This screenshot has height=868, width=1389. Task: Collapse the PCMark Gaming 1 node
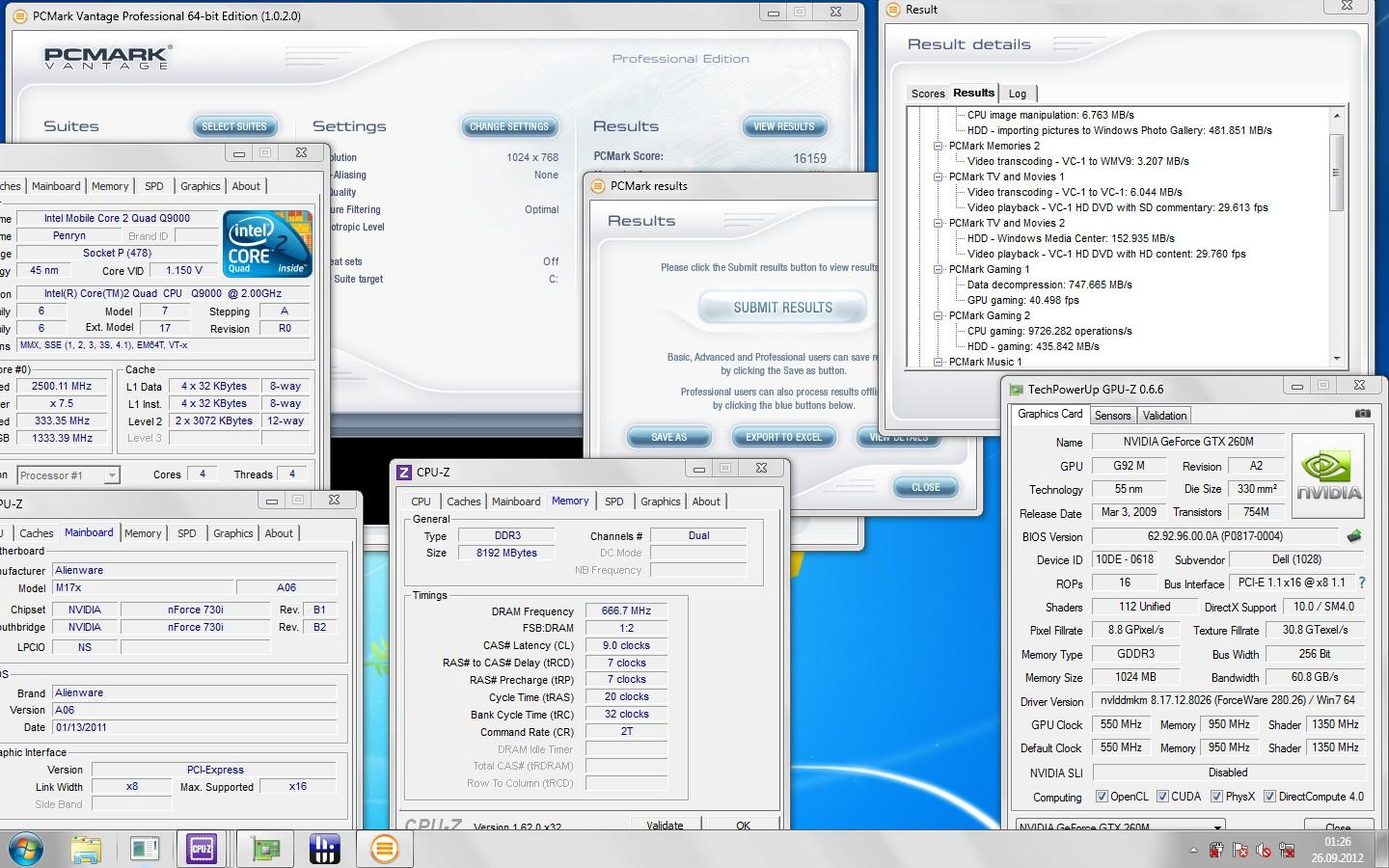pyautogui.click(x=938, y=269)
